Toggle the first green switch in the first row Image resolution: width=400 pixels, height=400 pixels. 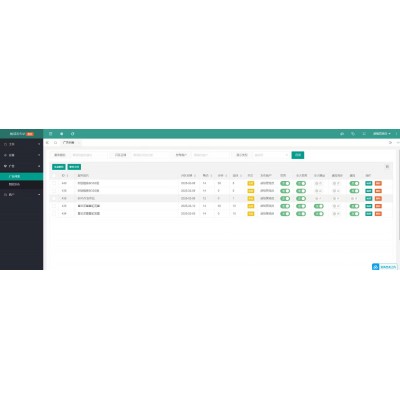285,183
